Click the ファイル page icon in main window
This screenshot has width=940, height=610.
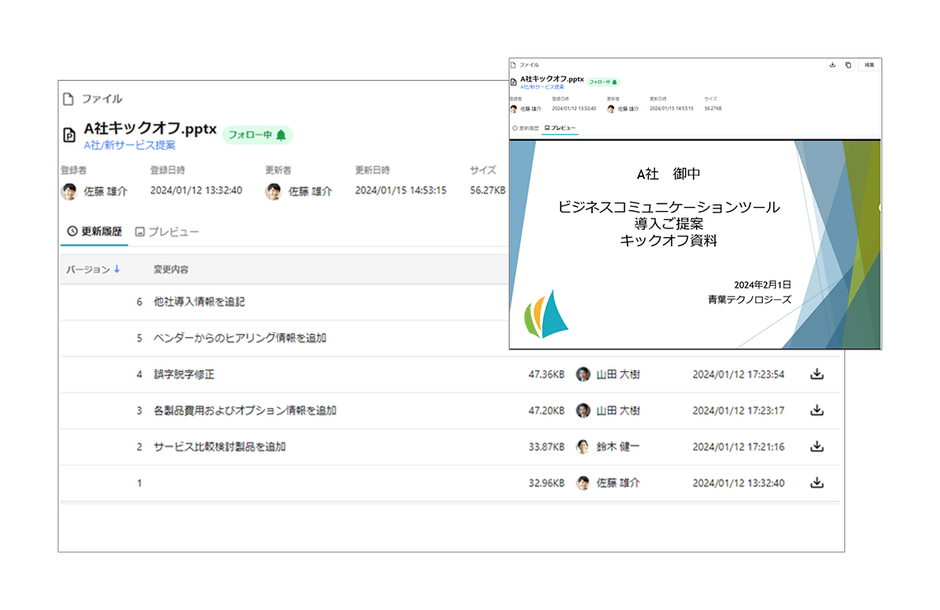(x=68, y=99)
